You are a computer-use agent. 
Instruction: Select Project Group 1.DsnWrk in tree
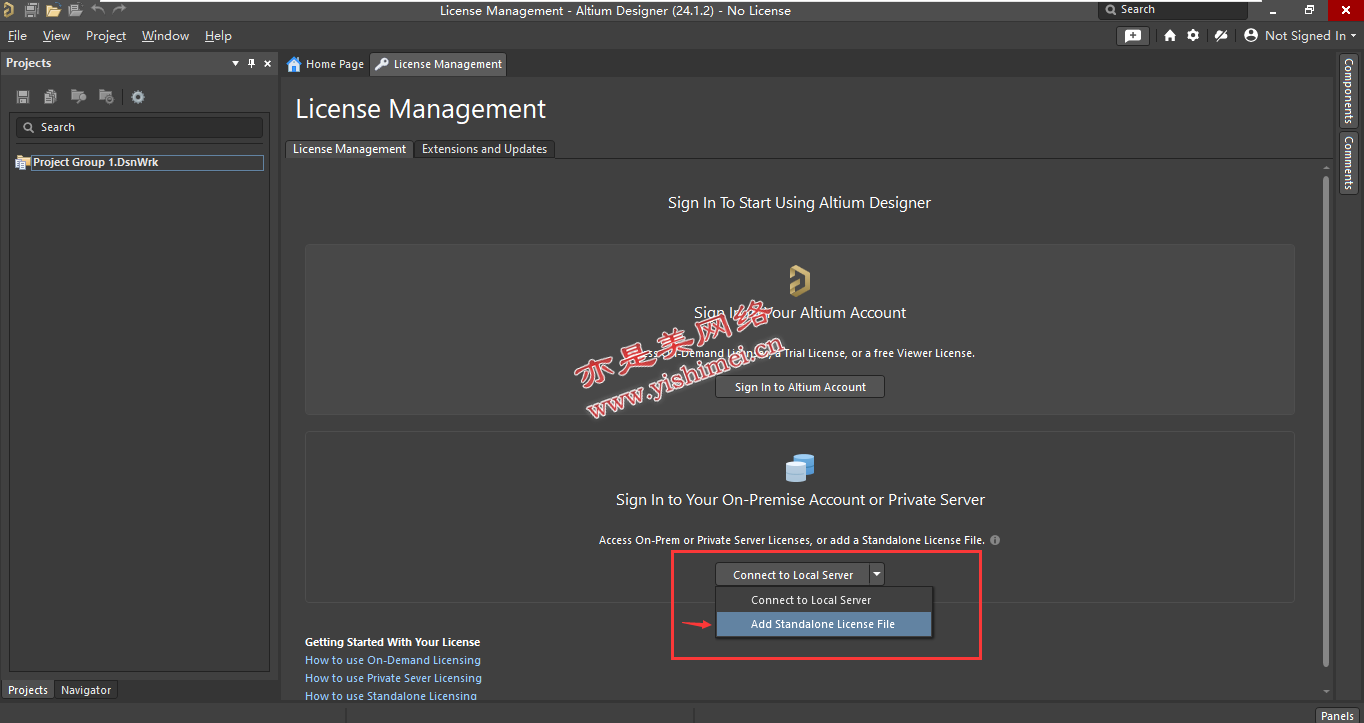(148, 162)
